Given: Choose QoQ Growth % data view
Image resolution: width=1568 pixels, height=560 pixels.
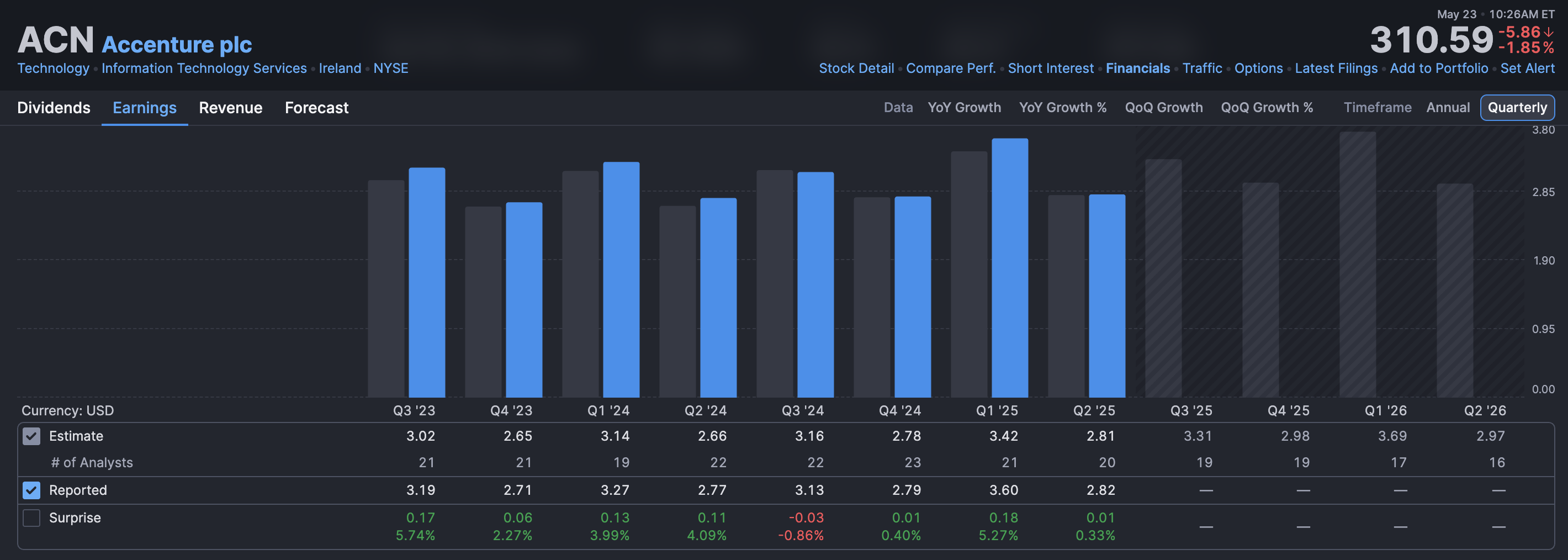Looking at the screenshot, I should pos(1267,107).
